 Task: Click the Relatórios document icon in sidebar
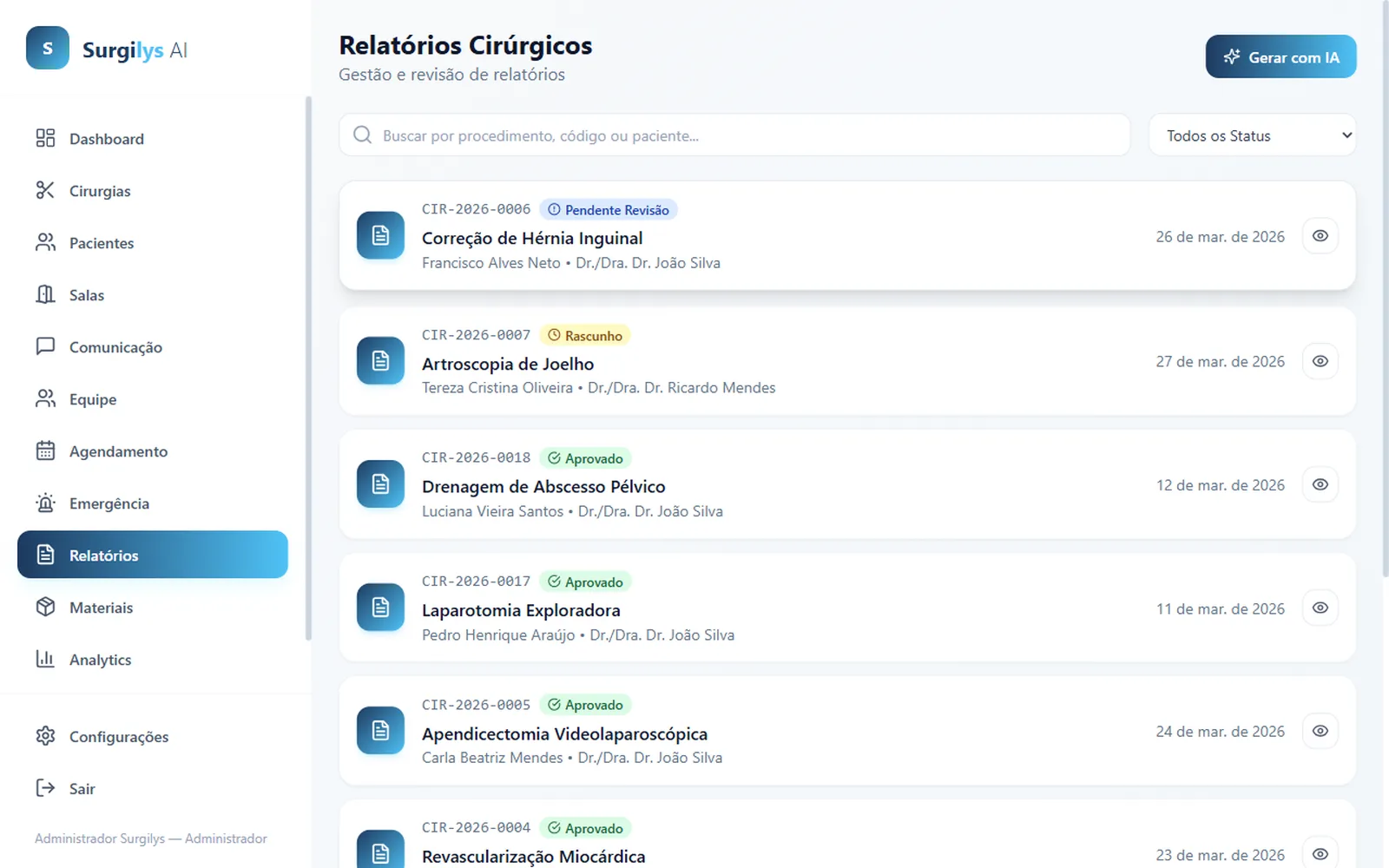coord(45,555)
